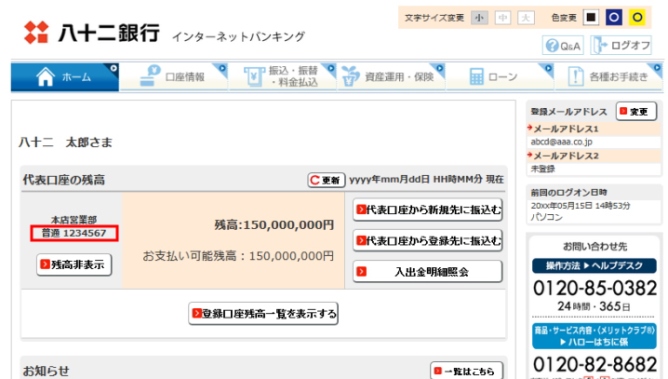Click the exclamation document icon for 各種お手続き
The height and width of the screenshot is (379, 668).
[576, 77]
